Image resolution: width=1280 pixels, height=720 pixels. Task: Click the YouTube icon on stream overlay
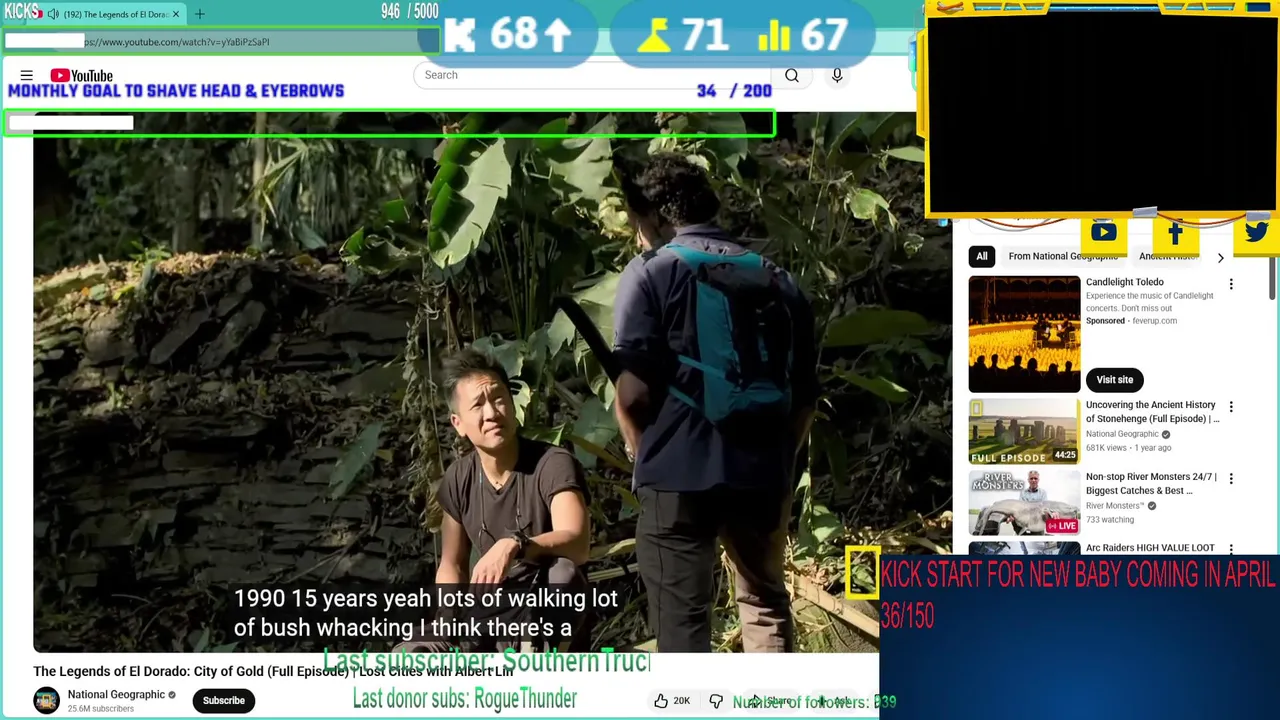point(1104,233)
